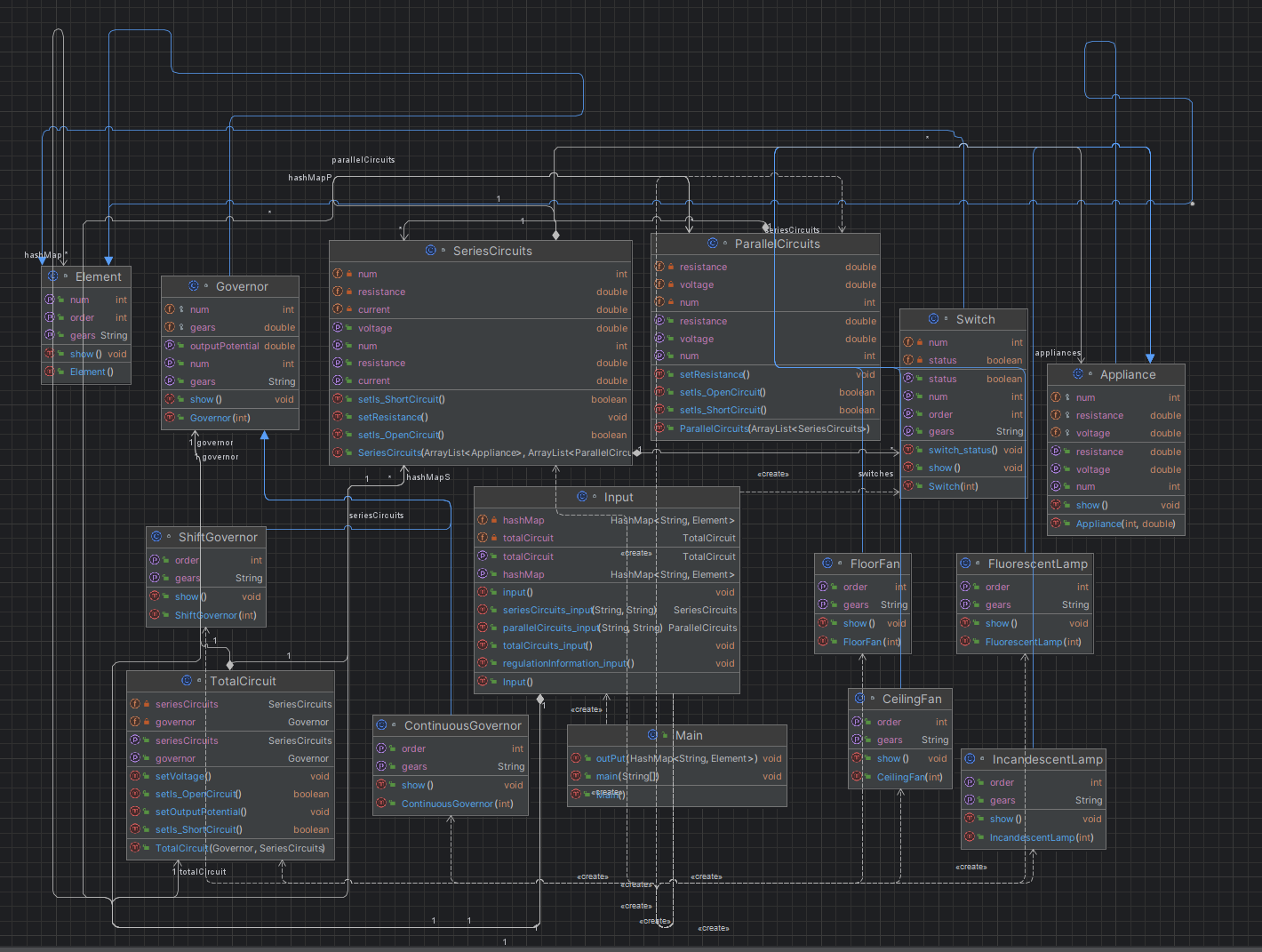Click the hashMapS edge label
Viewport: 1262px width, 952px height.
[428, 477]
